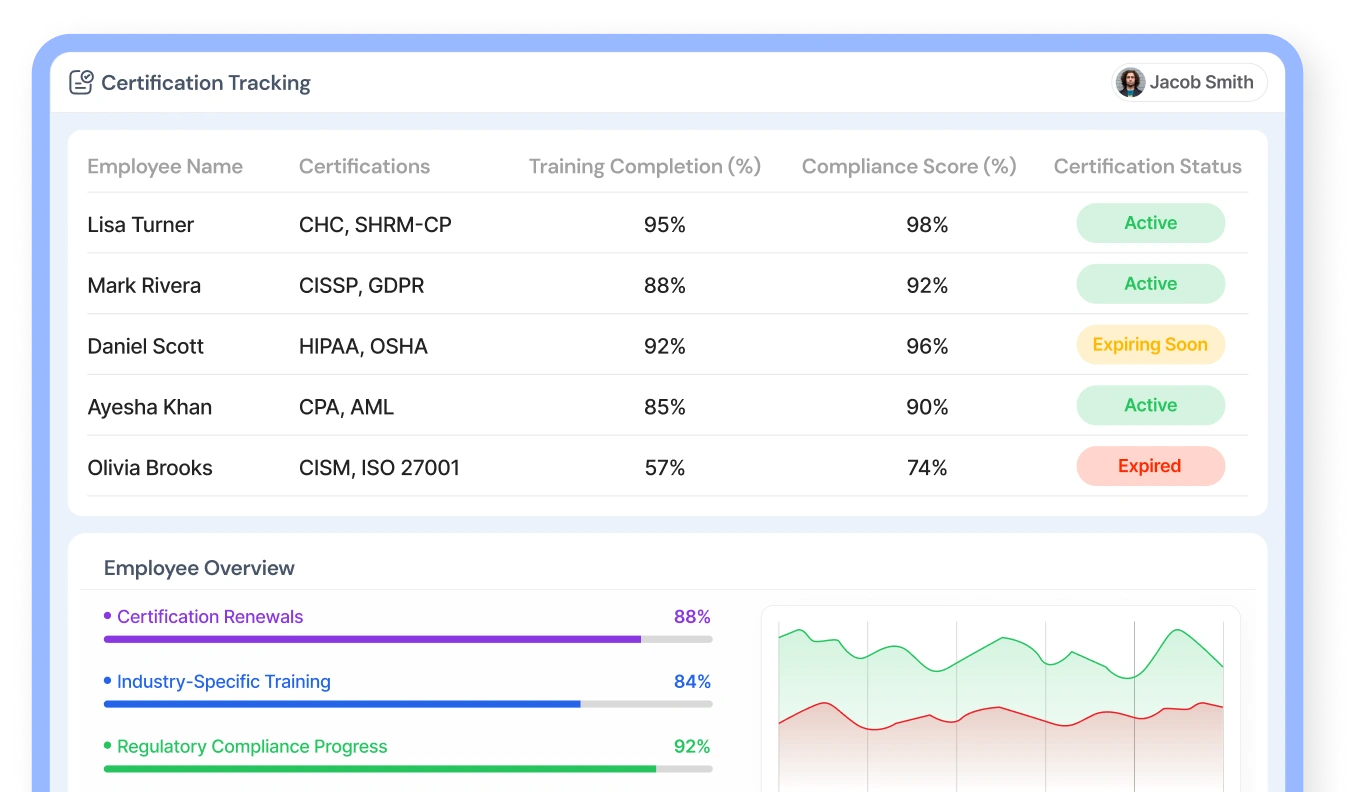Screen dimensions: 1359x792
Task: Click the Industry-Specific Training label
Action: (224, 682)
